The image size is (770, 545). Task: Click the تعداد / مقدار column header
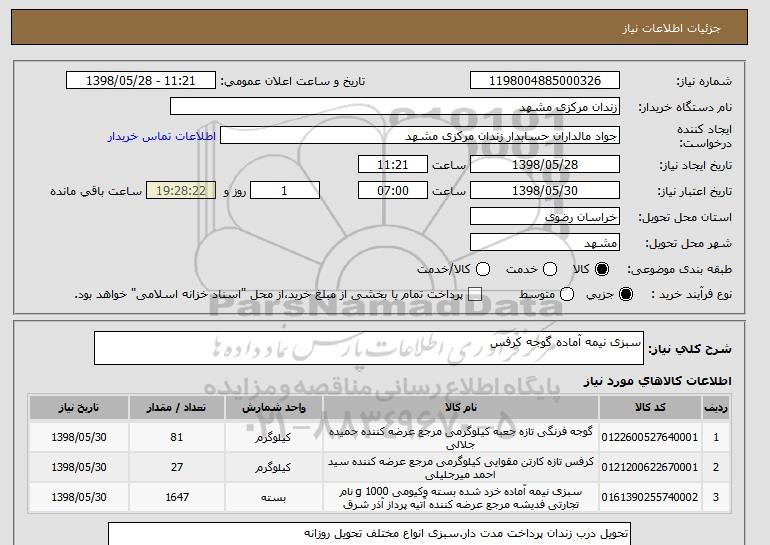pos(177,408)
